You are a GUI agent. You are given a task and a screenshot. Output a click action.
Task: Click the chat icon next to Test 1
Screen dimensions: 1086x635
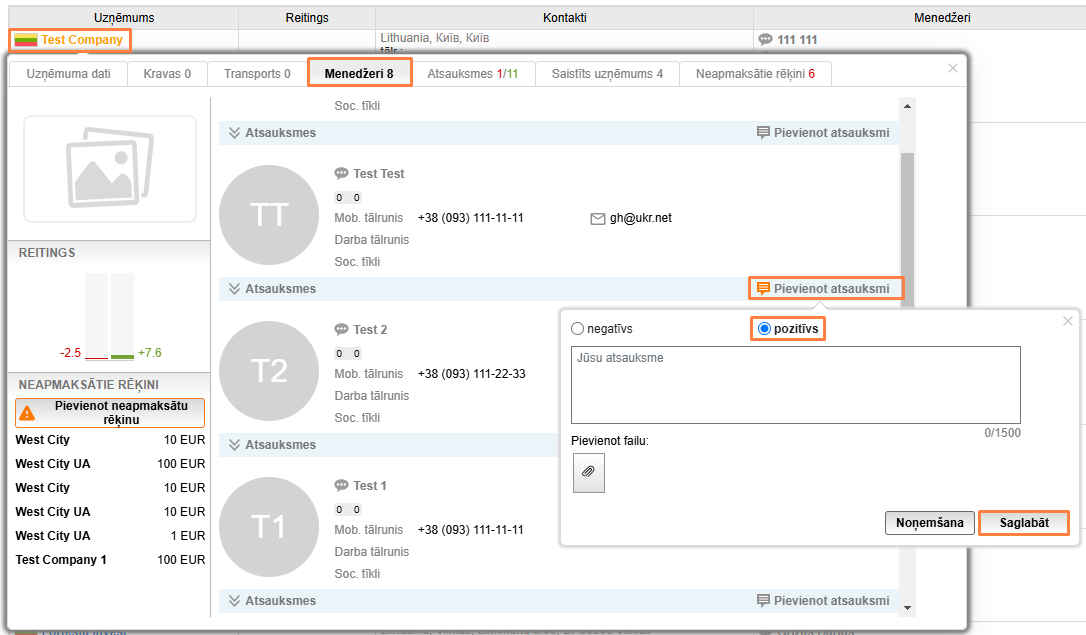pyautogui.click(x=342, y=486)
